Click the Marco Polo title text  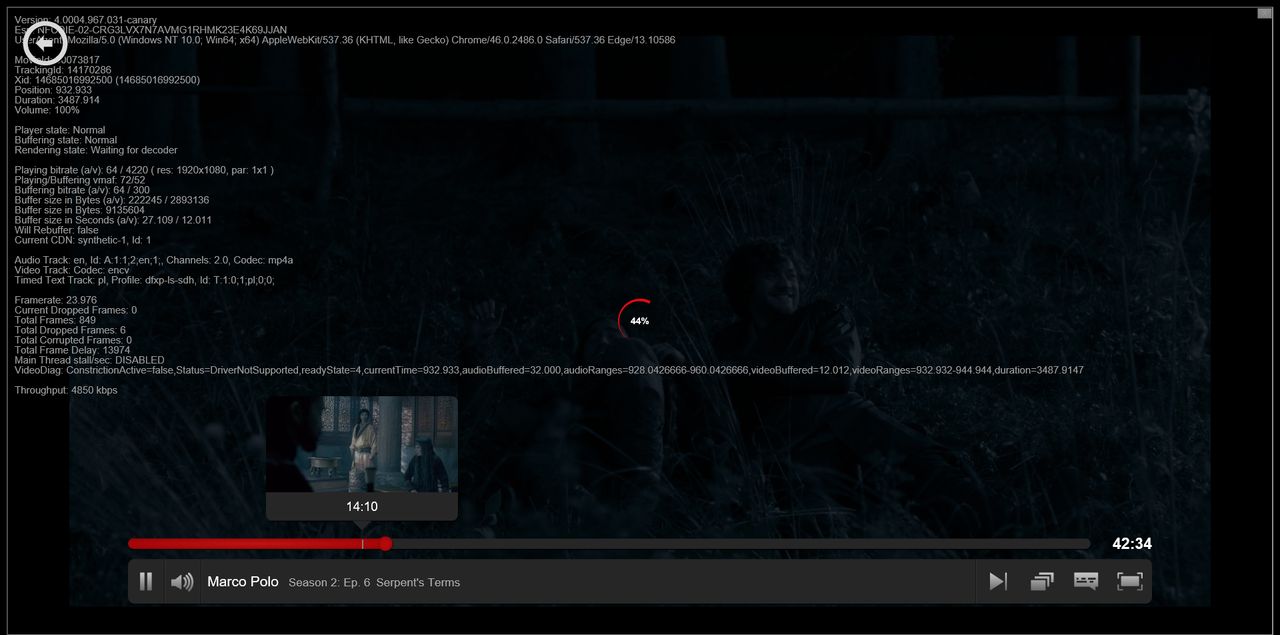tap(242, 582)
